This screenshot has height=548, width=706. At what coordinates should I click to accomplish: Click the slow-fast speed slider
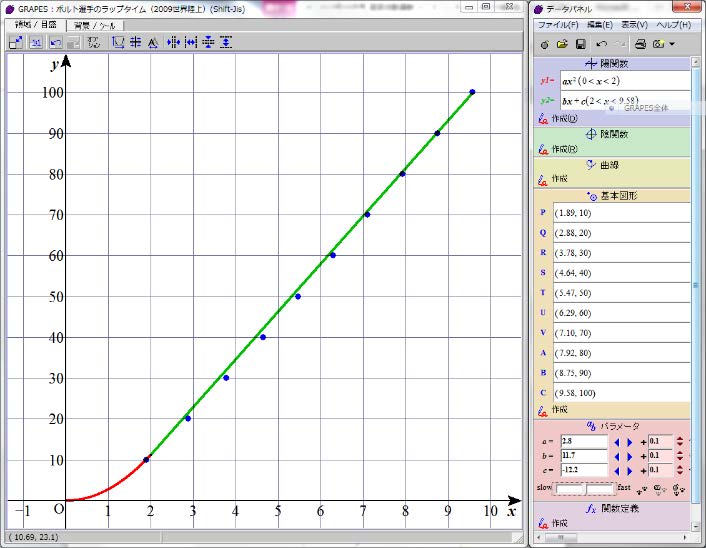tap(585, 488)
